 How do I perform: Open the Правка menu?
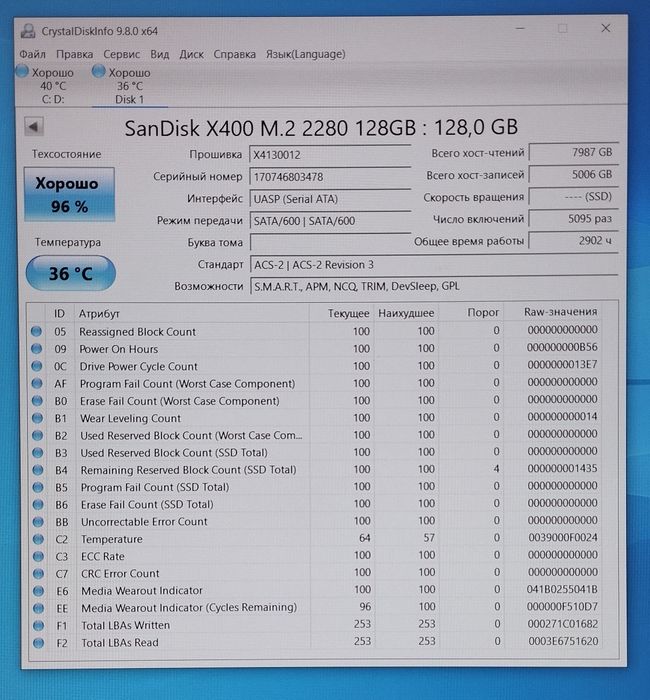click(x=75, y=54)
